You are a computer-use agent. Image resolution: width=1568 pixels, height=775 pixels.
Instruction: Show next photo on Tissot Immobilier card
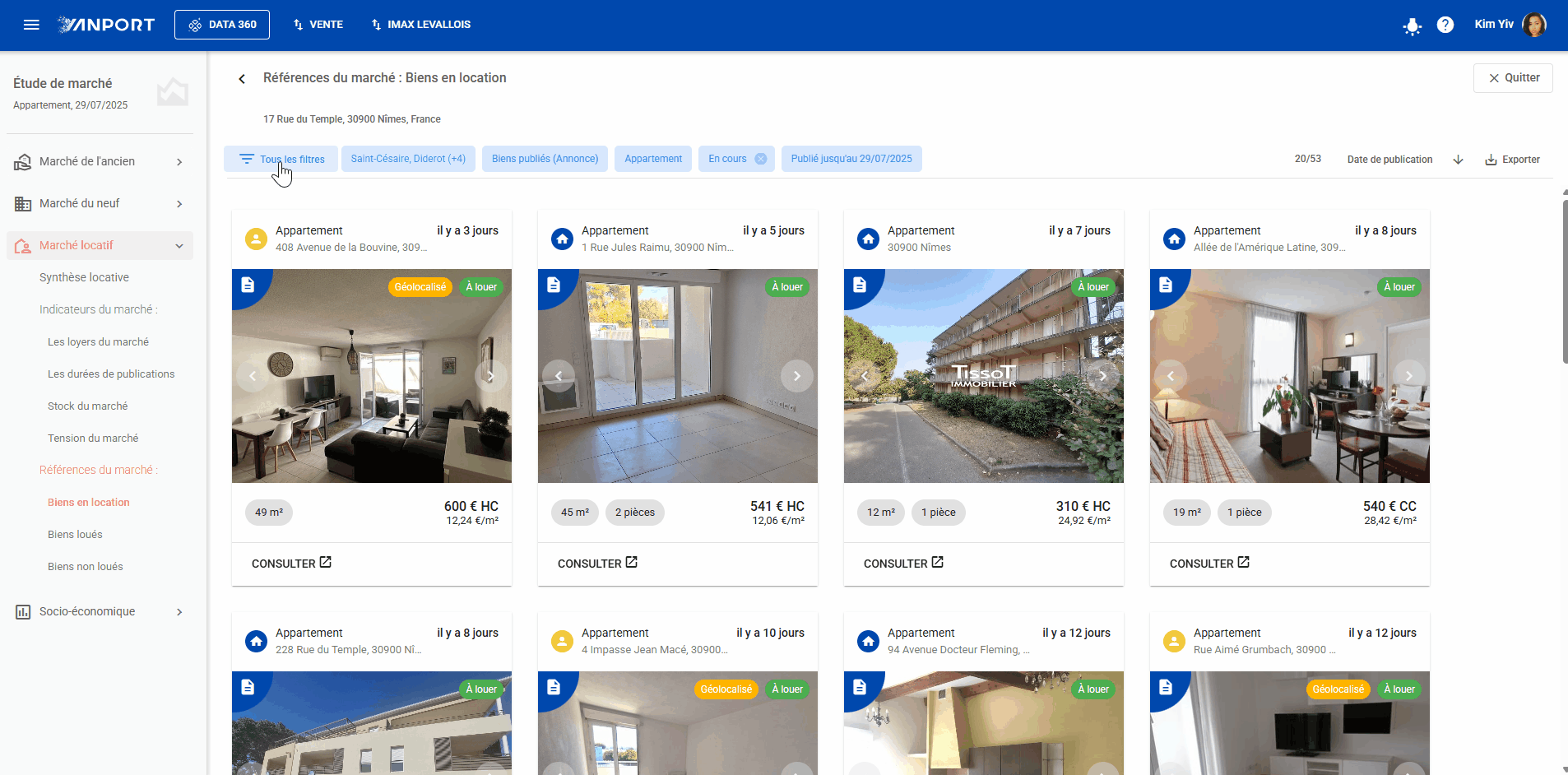(x=1102, y=376)
